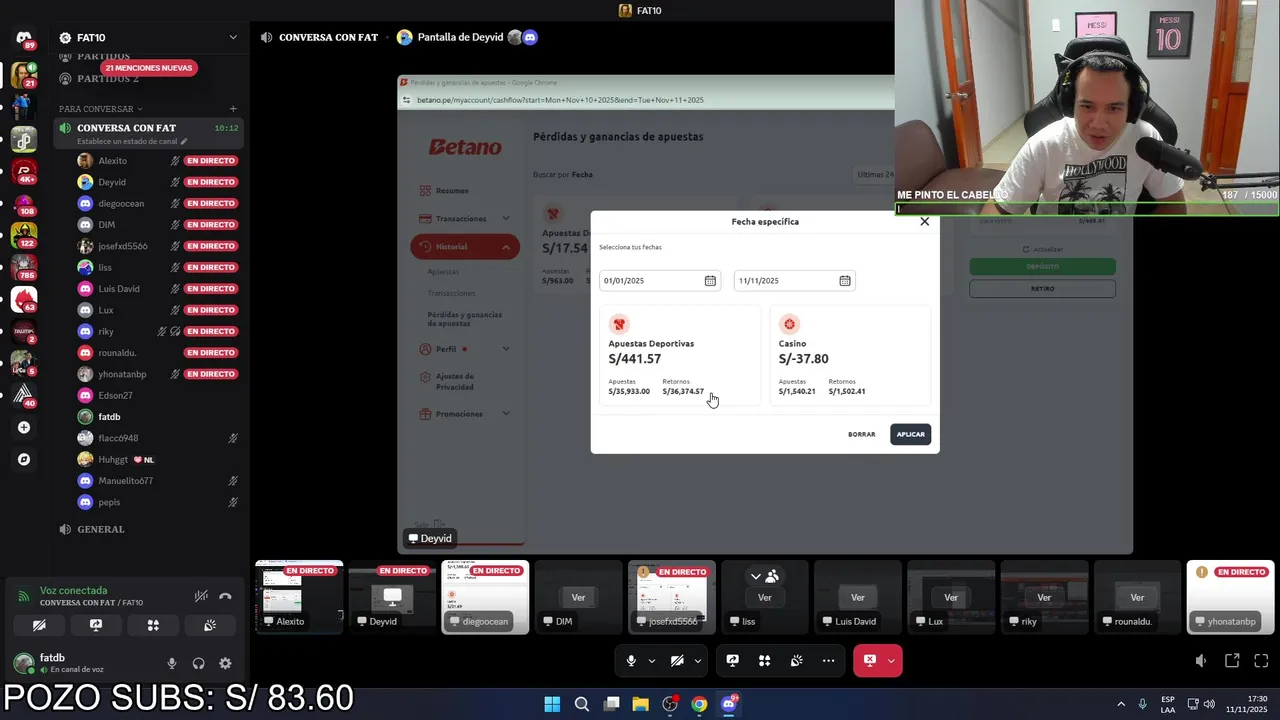
Task: Open Windows taskbar search
Action: pyautogui.click(x=582, y=704)
